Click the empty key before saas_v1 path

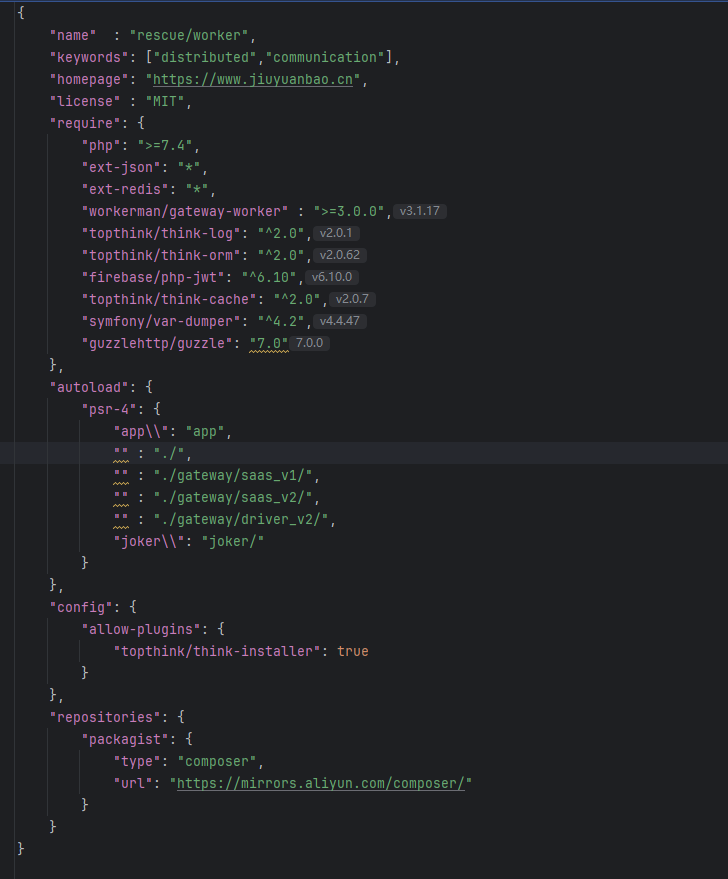click(121, 475)
